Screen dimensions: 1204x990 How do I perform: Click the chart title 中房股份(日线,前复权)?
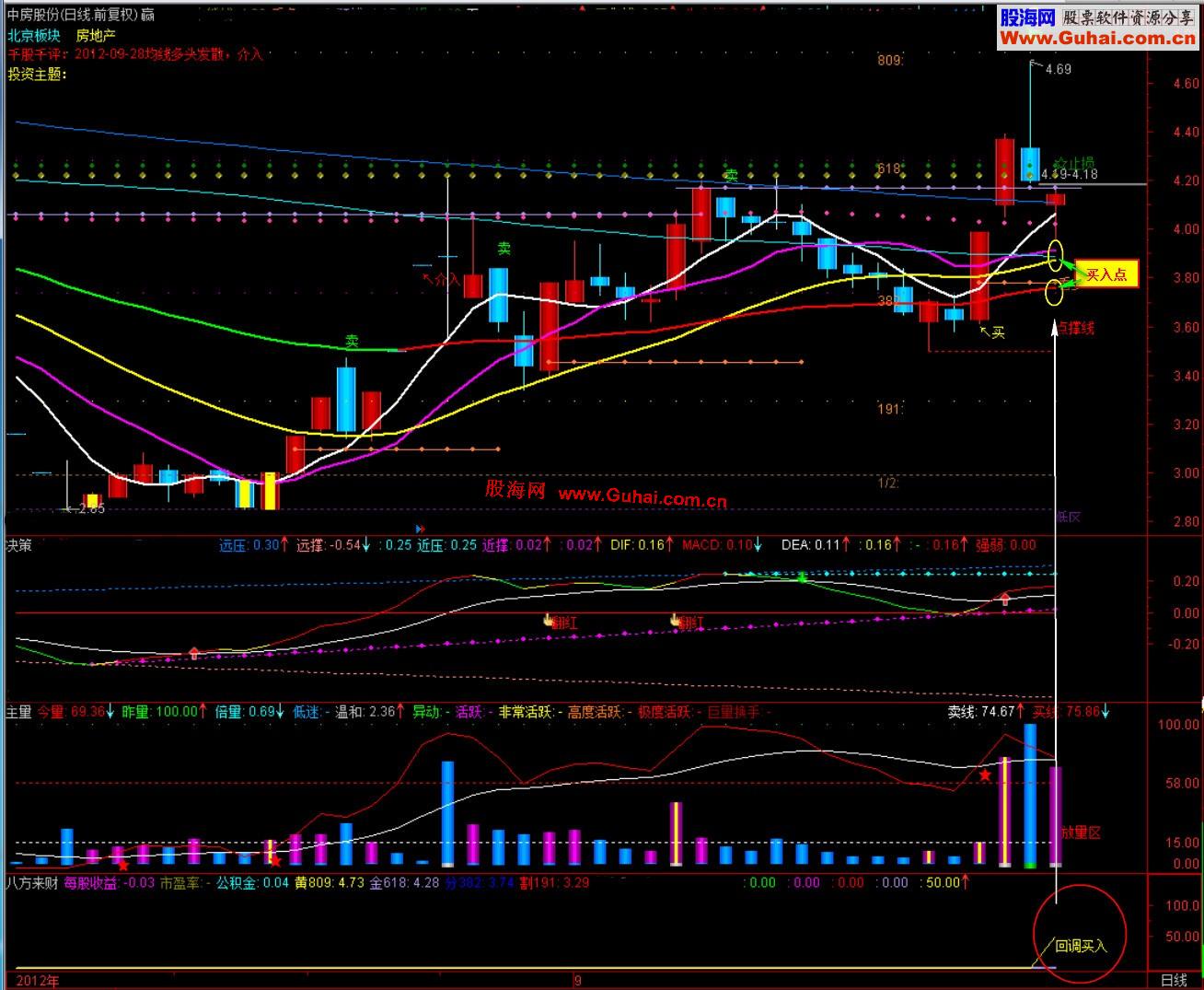click(73, 14)
